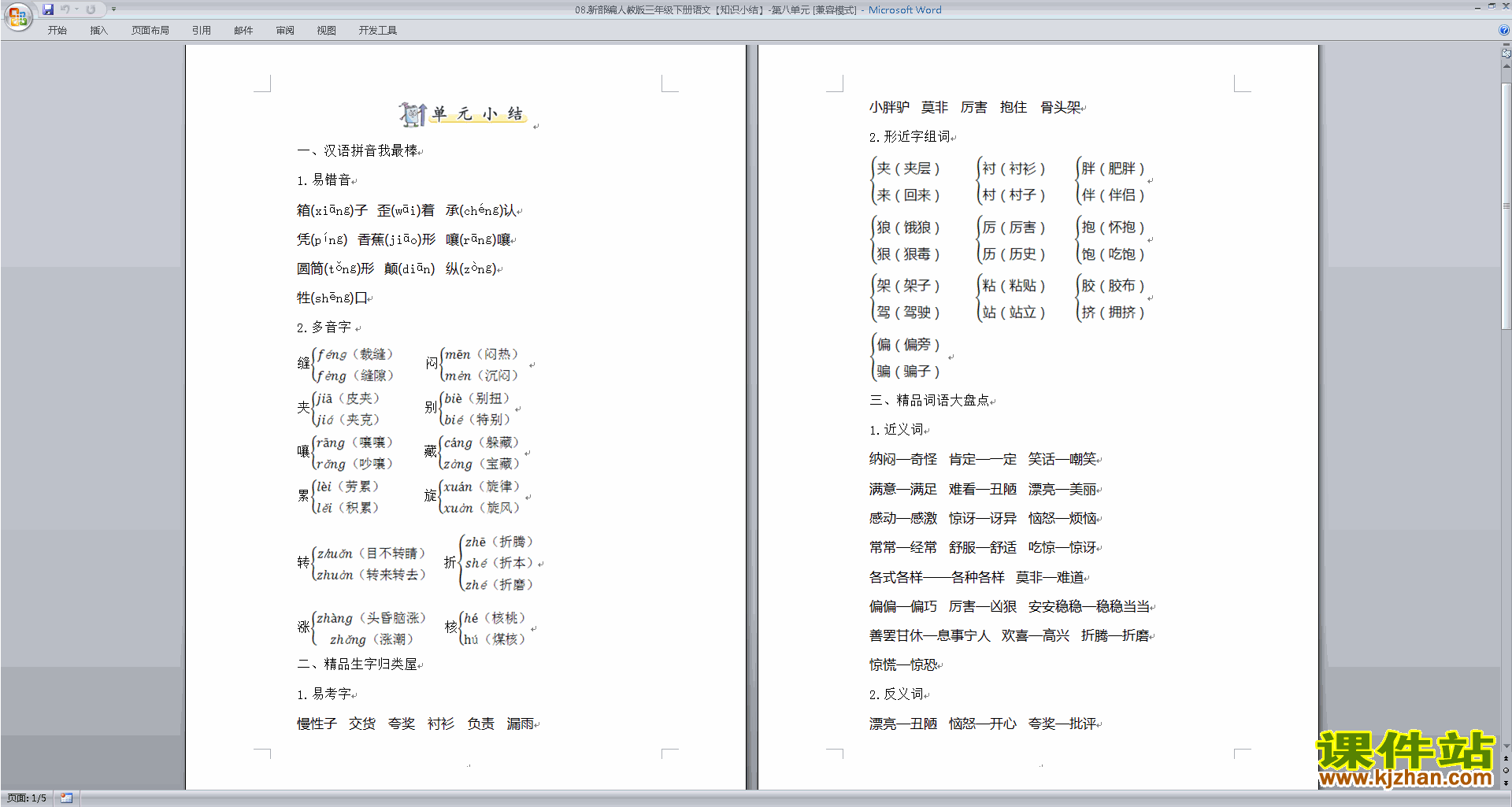Viewport: 1512px width, 807px height.
Task: Click the text 香蕉(jiāo)形
Action: [x=396, y=239]
